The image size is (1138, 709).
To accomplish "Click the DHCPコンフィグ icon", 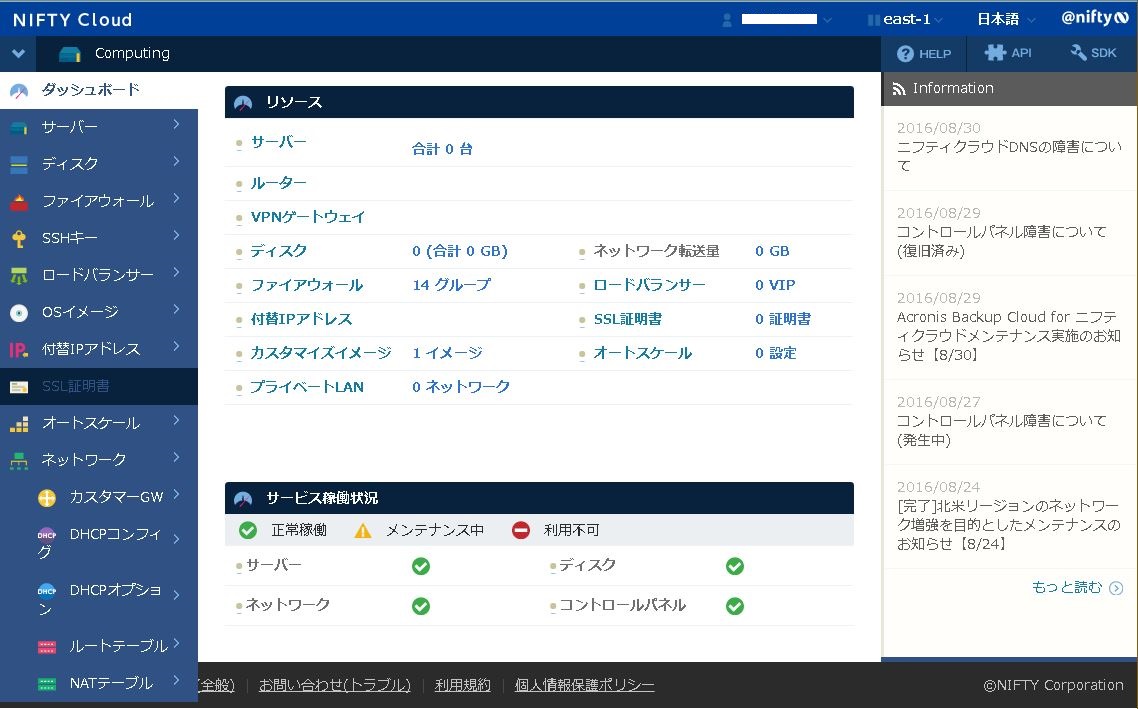I will (x=46, y=535).
